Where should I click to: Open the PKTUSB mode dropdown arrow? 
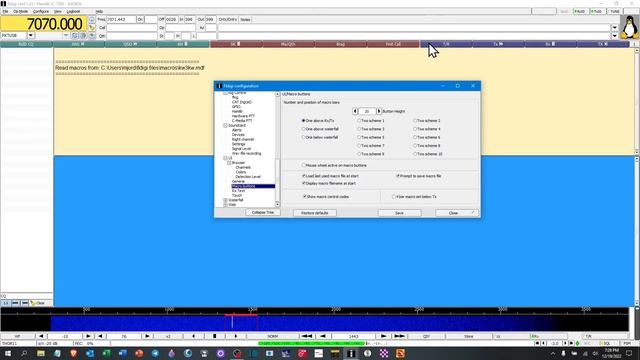coord(31,36)
